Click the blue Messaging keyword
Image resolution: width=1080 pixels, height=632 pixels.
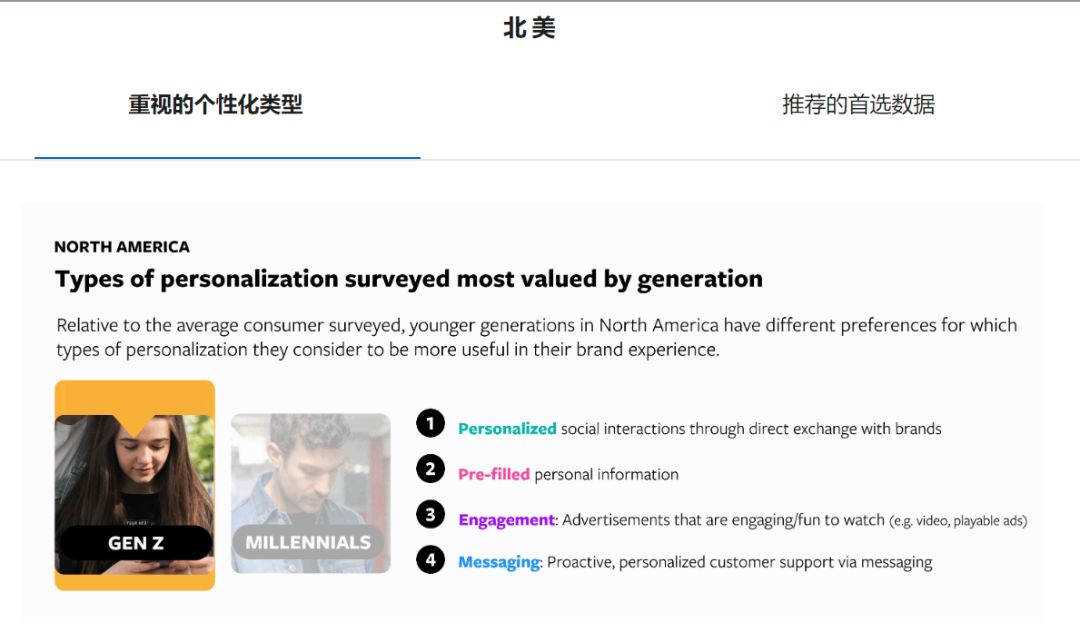499,562
